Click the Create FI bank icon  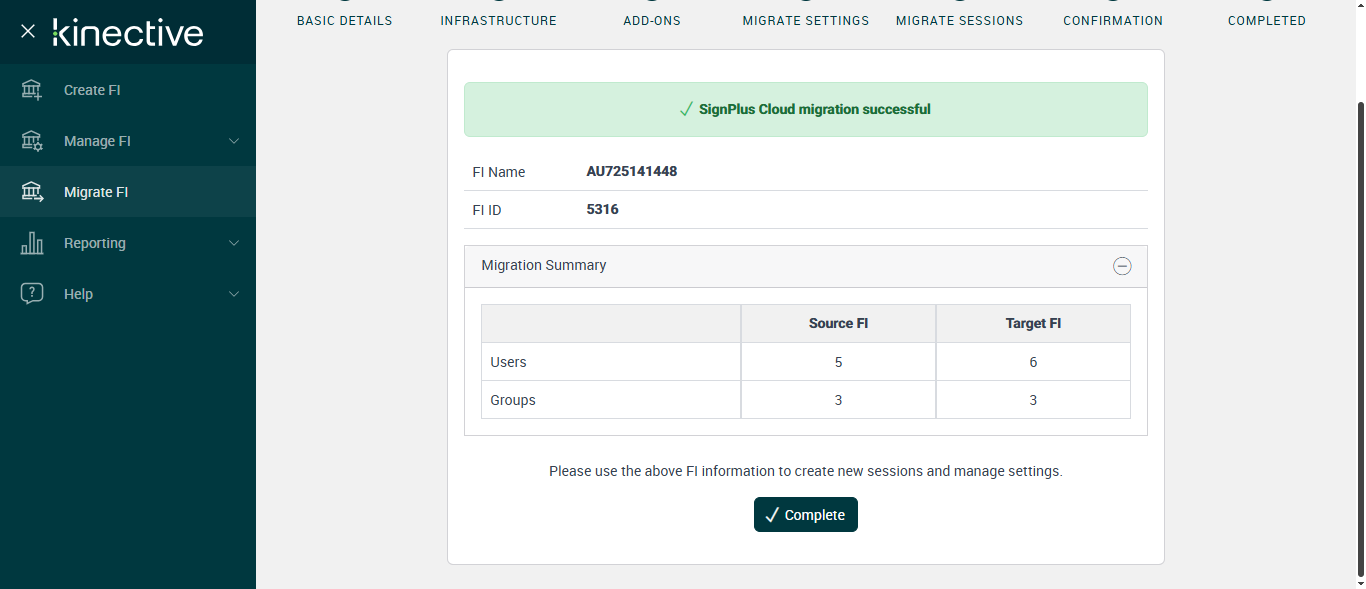click(32, 90)
